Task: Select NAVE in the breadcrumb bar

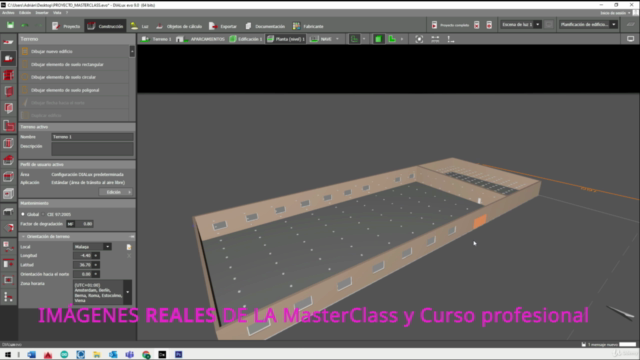Action: (321, 39)
